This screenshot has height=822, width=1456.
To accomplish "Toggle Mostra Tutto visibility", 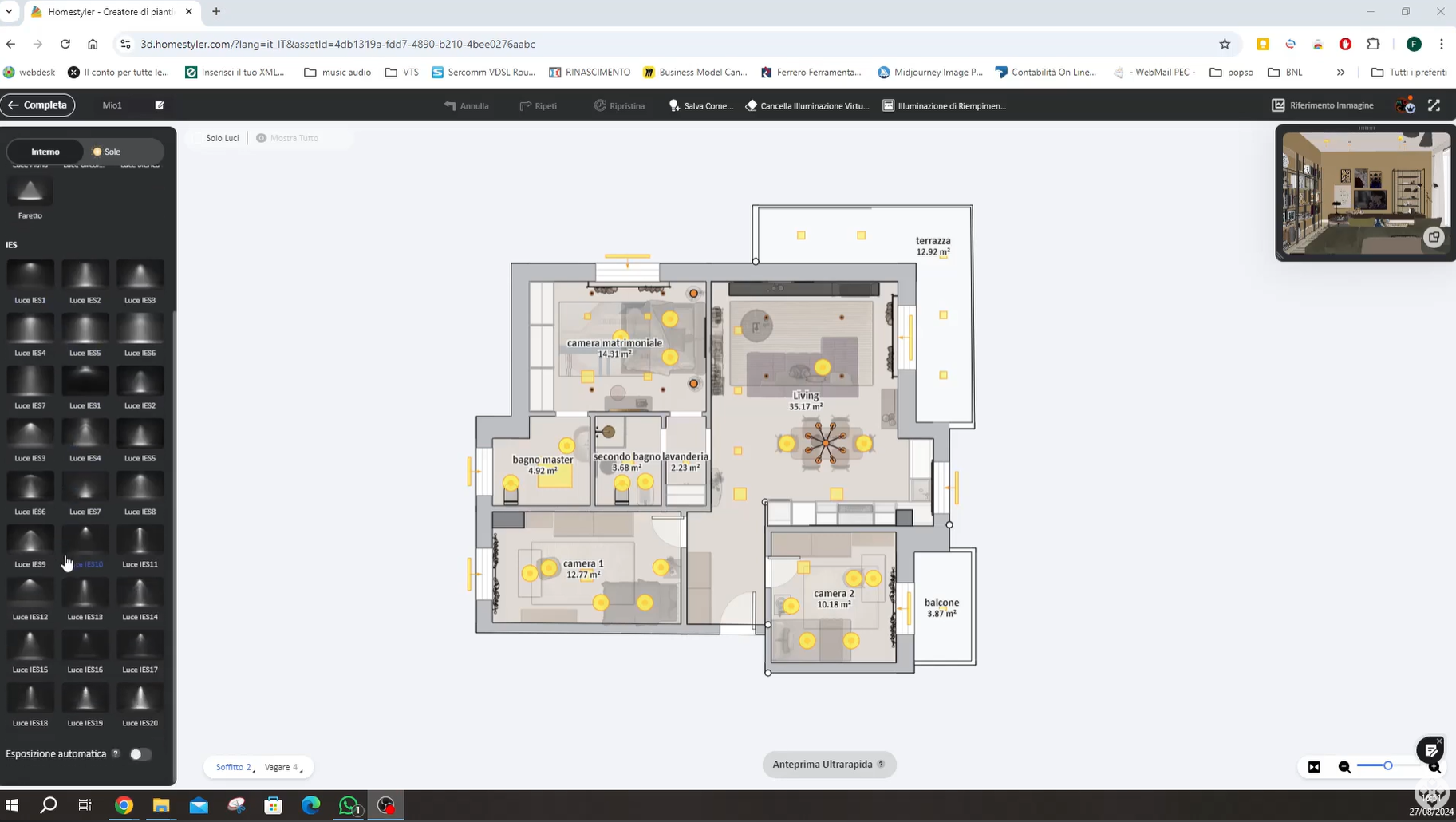I will pos(287,138).
